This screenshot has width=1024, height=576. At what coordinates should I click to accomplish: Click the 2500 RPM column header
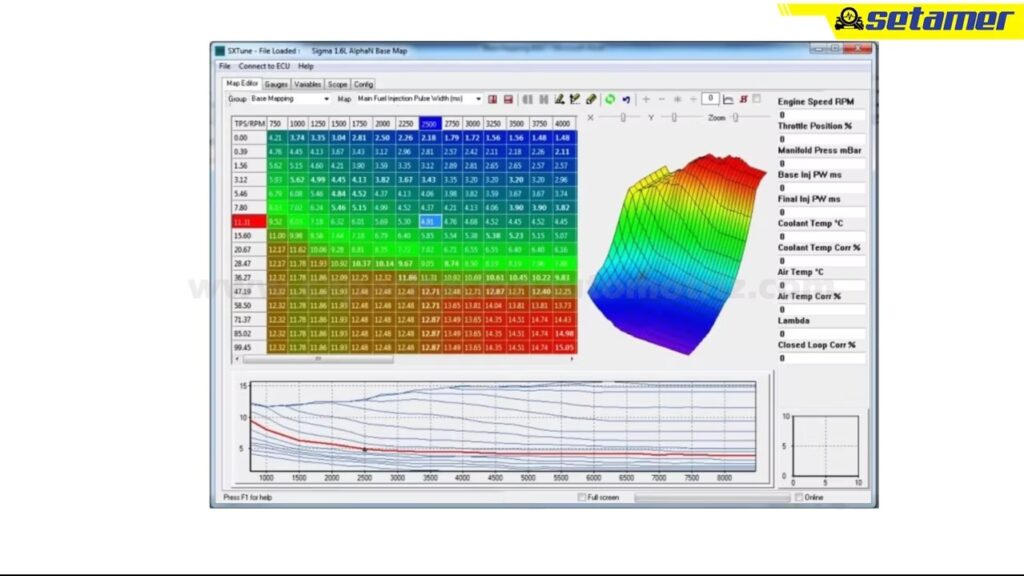click(x=428, y=123)
